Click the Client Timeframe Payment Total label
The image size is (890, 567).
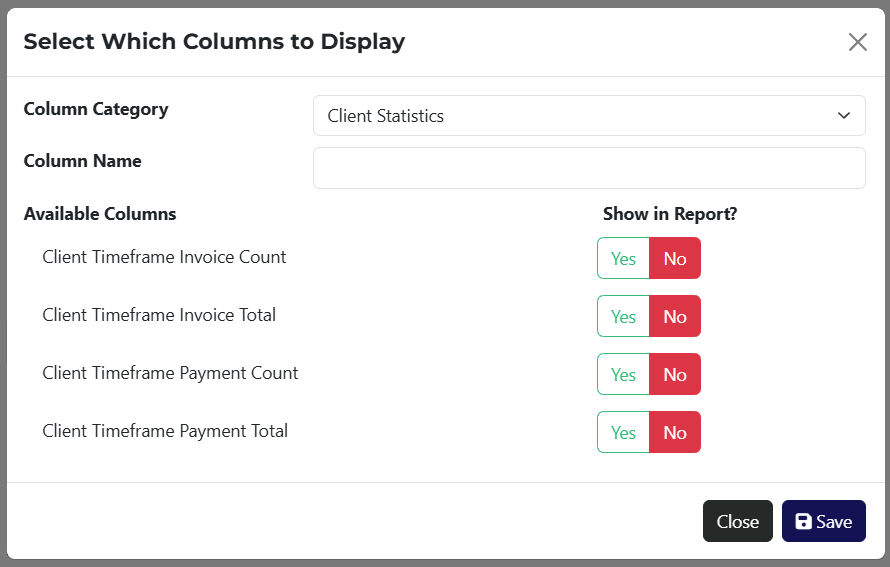(165, 431)
